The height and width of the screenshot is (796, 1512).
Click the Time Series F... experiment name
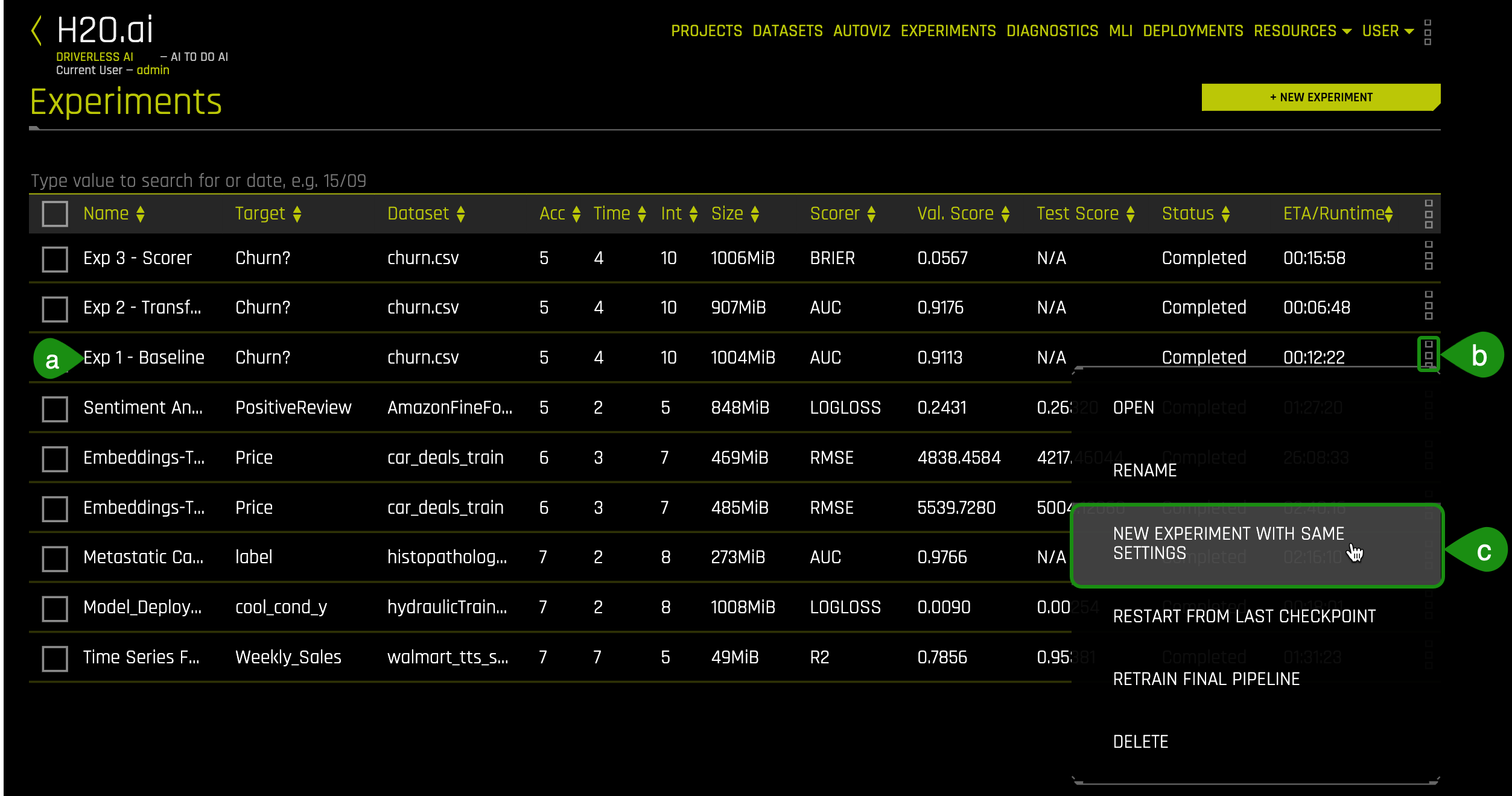point(141,657)
